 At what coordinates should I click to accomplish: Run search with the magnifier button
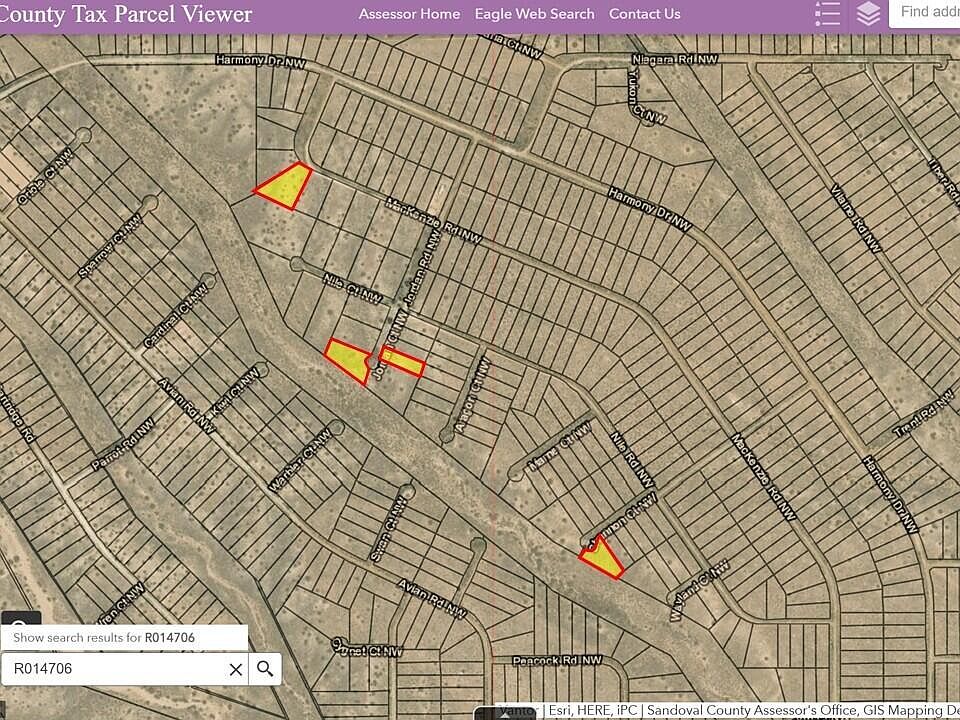[265, 669]
